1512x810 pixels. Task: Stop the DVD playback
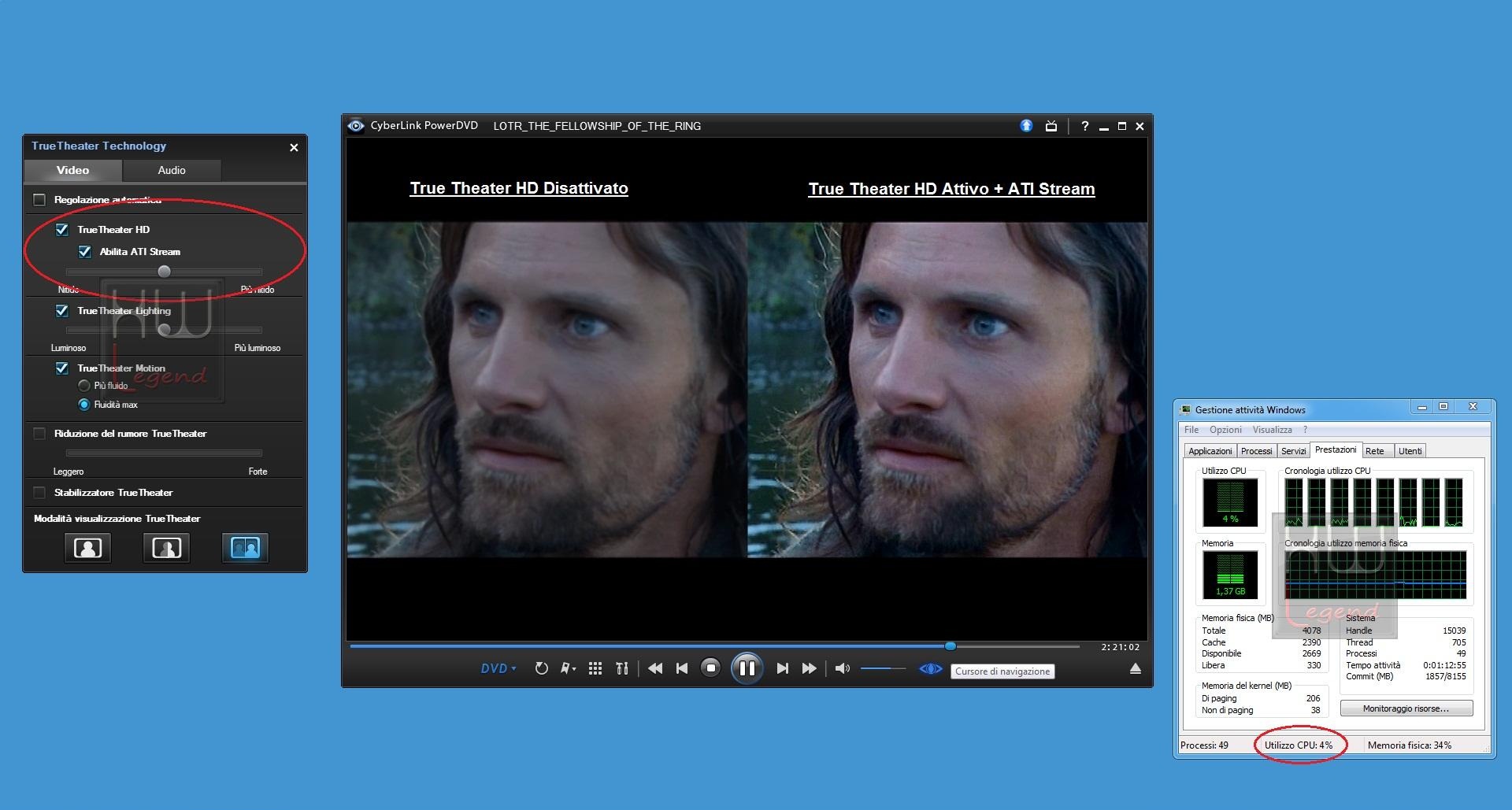[x=710, y=668]
